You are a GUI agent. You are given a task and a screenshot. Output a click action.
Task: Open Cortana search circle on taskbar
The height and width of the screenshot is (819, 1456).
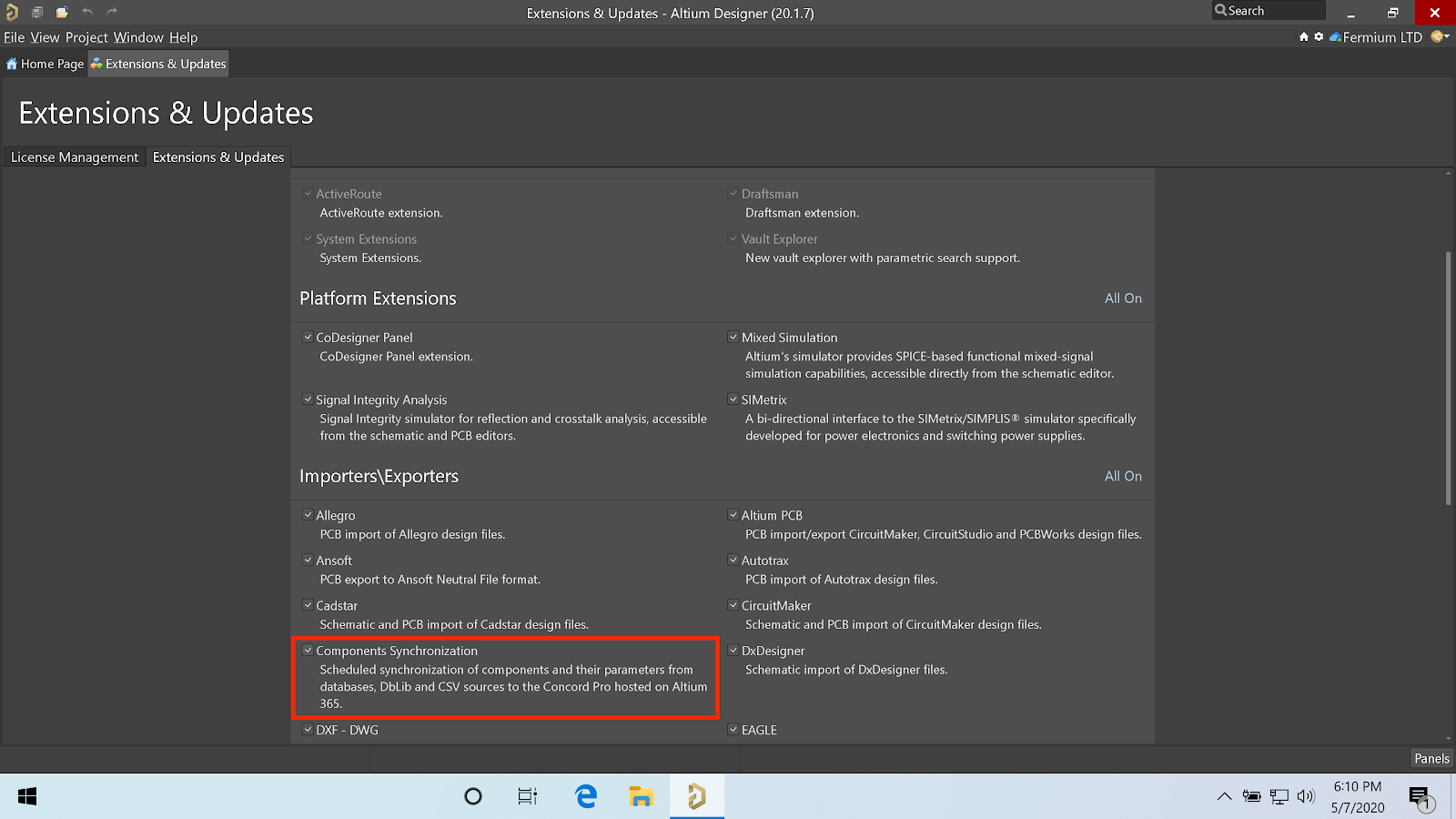(x=473, y=796)
